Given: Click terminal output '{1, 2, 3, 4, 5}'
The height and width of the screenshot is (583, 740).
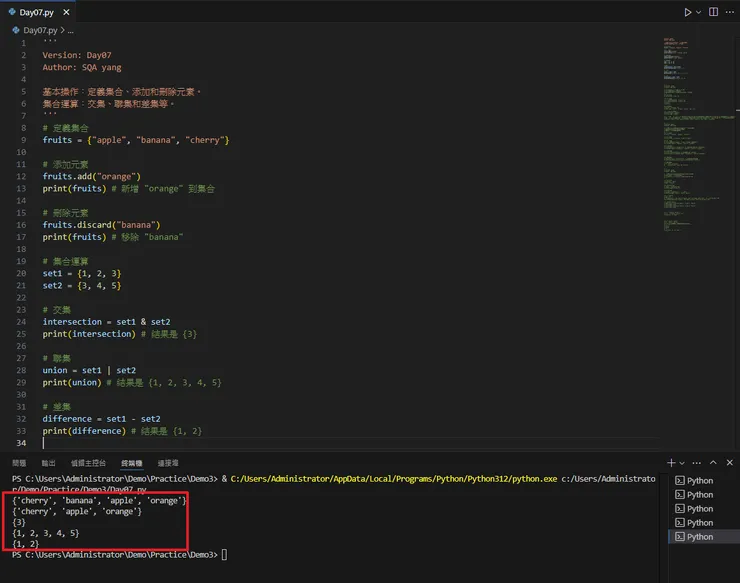Looking at the screenshot, I should (46, 533).
